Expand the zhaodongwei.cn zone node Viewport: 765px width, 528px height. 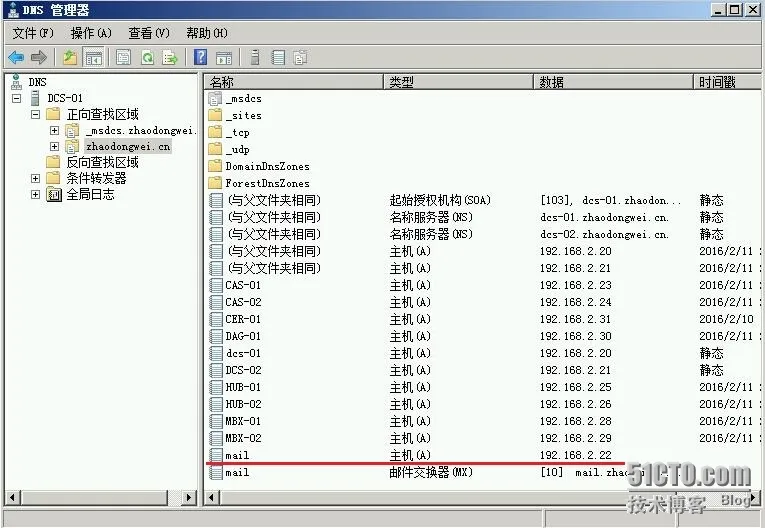tap(54, 146)
